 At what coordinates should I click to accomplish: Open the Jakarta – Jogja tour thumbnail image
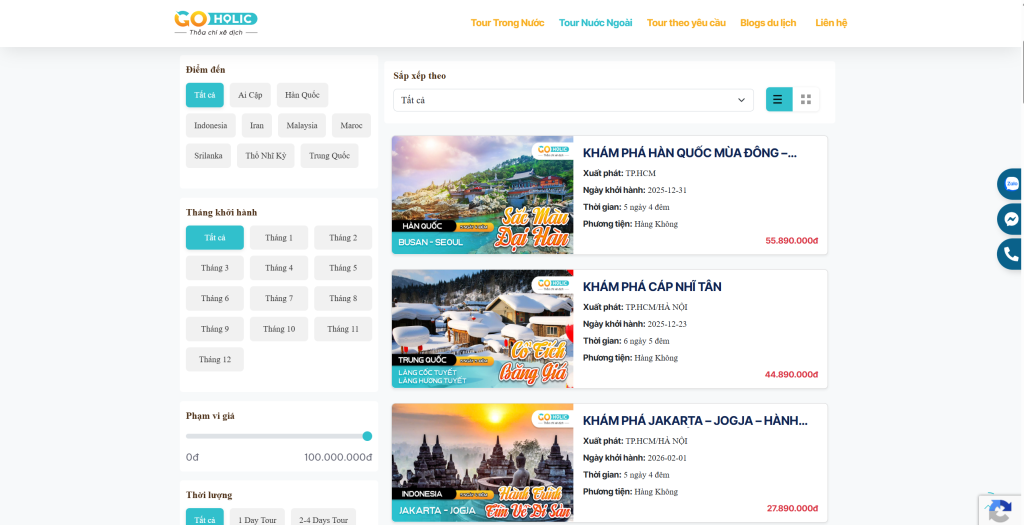click(x=482, y=462)
